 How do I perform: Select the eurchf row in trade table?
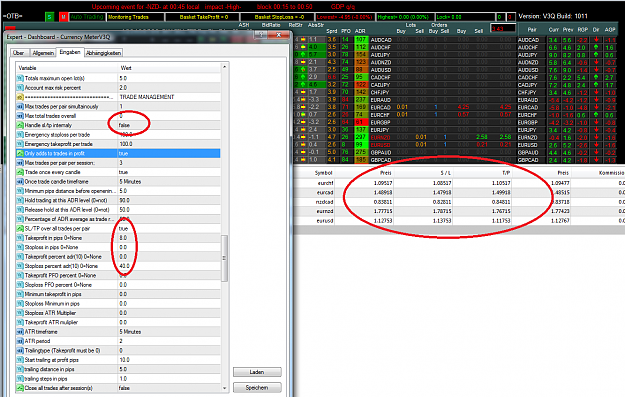(x=458, y=183)
